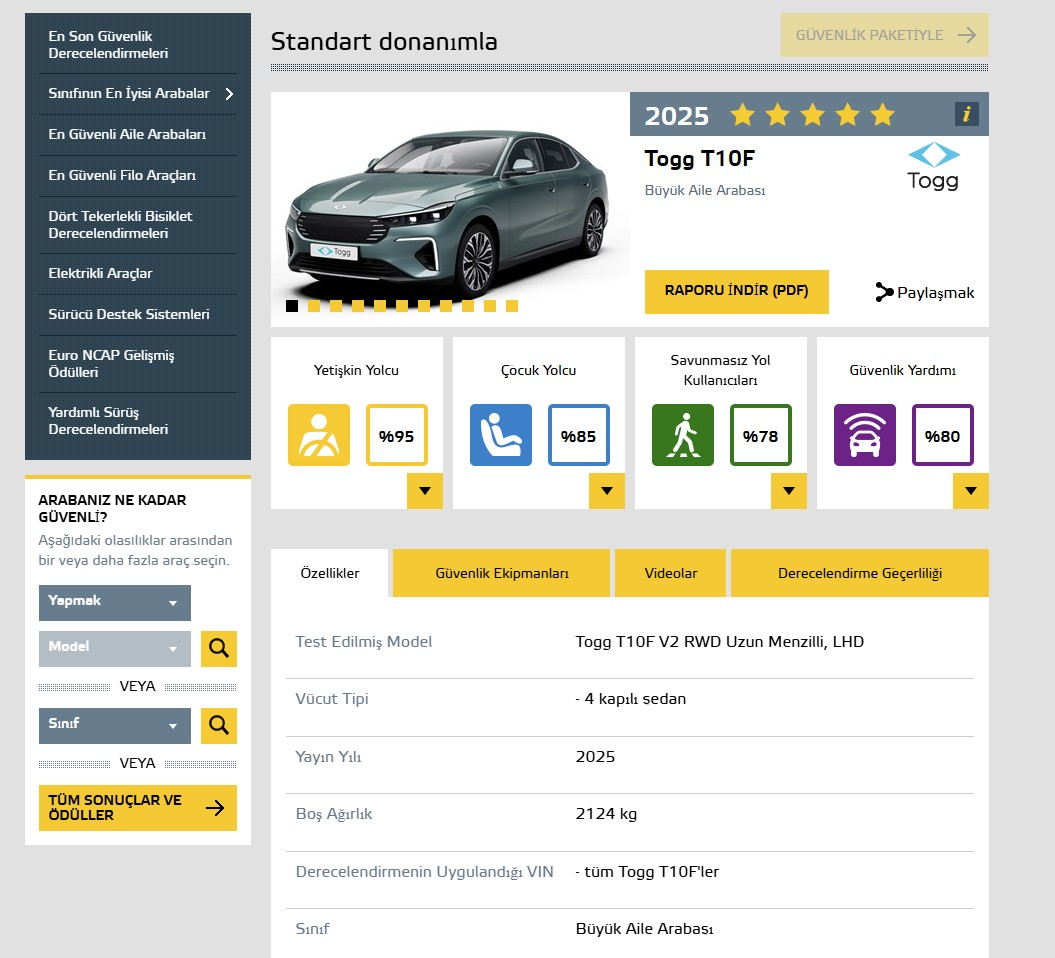Open the Model dropdown
This screenshot has width=1055, height=958.
pos(115,649)
